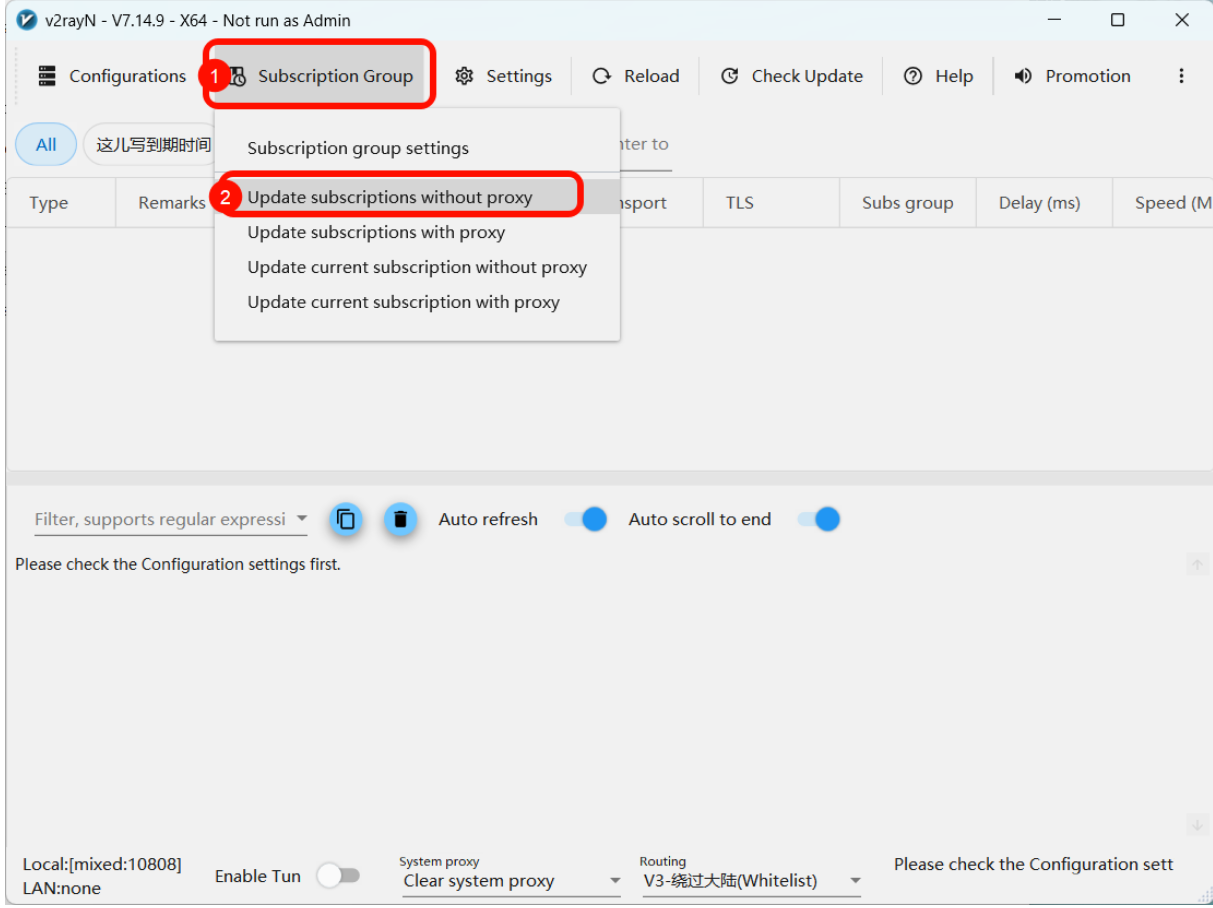Expand the System proxy dropdown
The image size is (1213, 908).
[x=615, y=881]
